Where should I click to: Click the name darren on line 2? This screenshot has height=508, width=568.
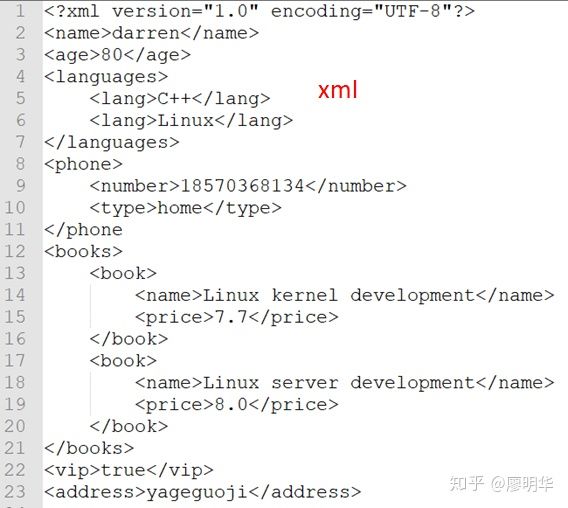pyautogui.click(x=146, y=33)
